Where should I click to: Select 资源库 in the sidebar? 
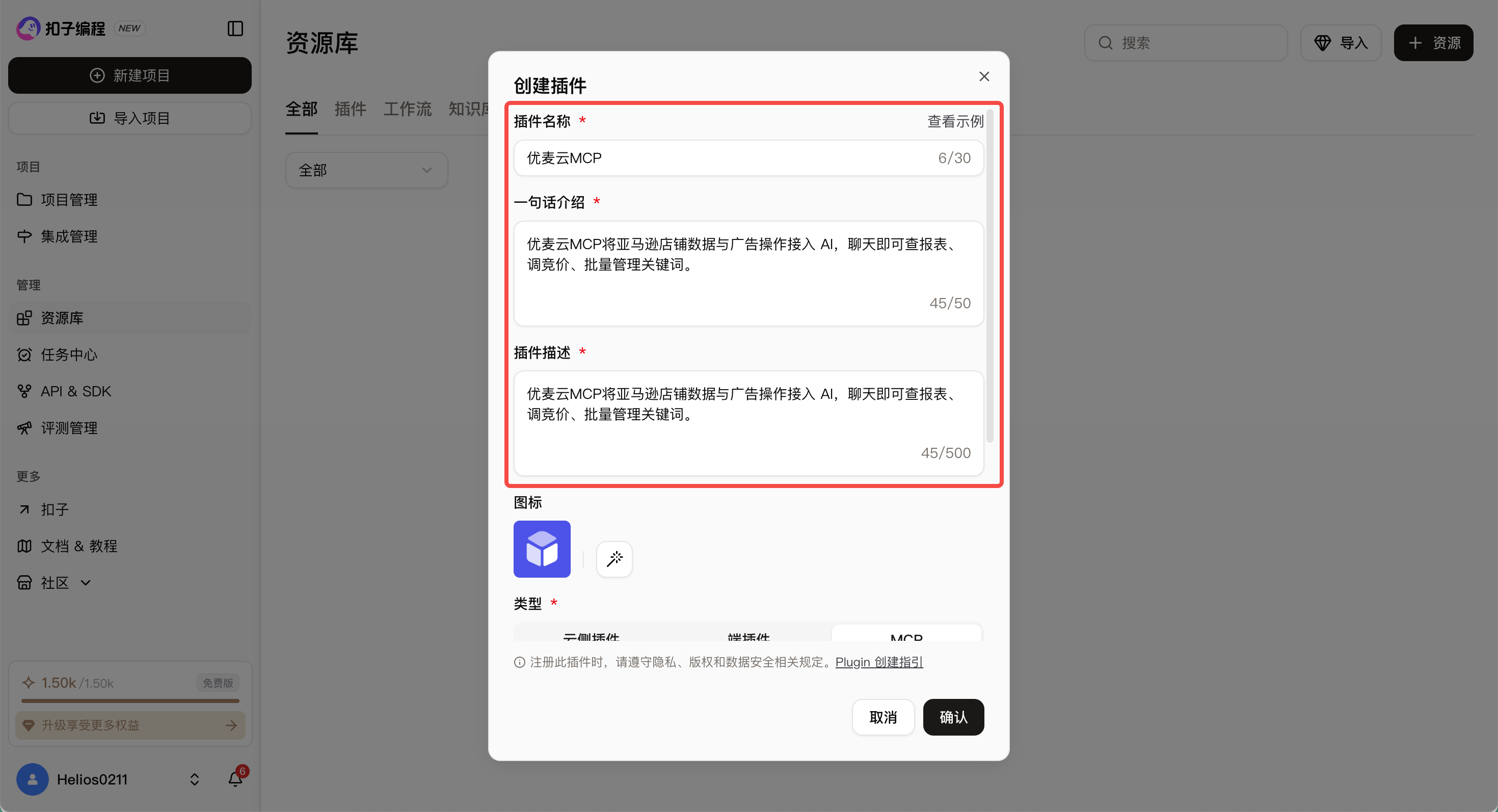130,318
